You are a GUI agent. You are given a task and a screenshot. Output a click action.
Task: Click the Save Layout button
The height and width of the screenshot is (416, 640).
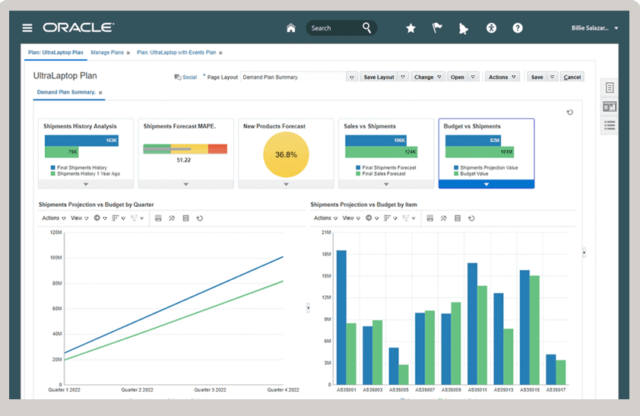(379, 77)
